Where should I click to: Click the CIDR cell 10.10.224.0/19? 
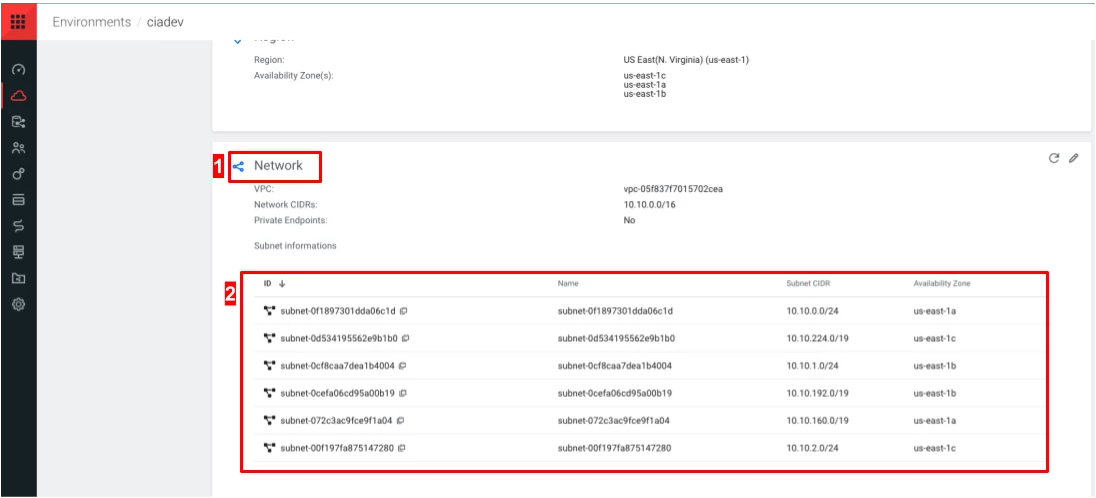point(817,338)
